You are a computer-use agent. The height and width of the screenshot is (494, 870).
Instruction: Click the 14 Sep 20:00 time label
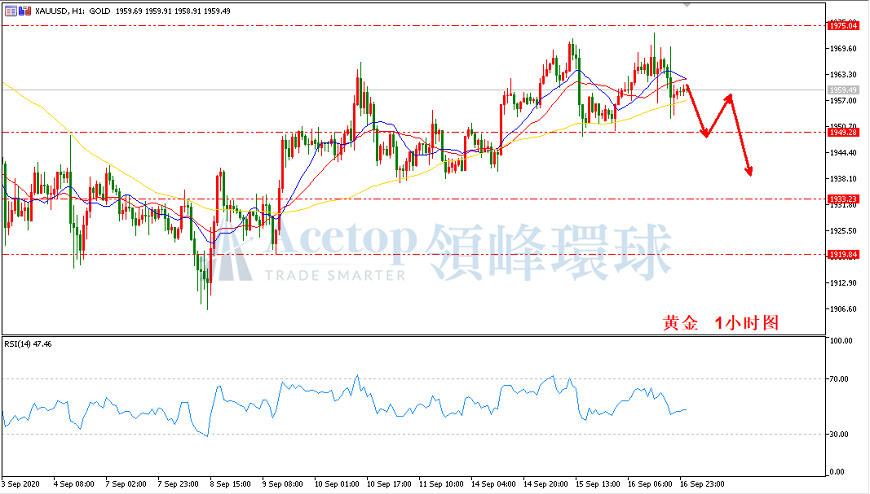click(545, 485)
